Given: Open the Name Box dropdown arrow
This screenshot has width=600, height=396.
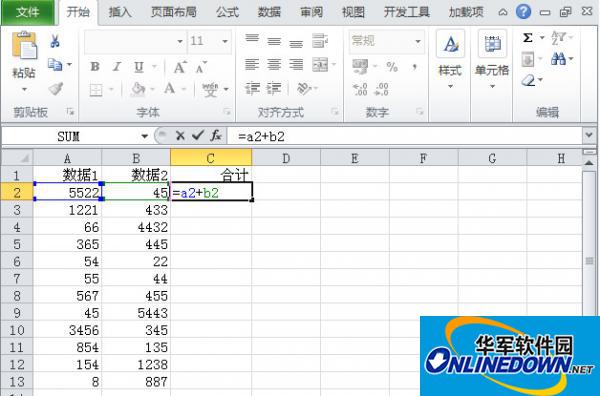Looking at the screenshot, I should coord(144,136).
